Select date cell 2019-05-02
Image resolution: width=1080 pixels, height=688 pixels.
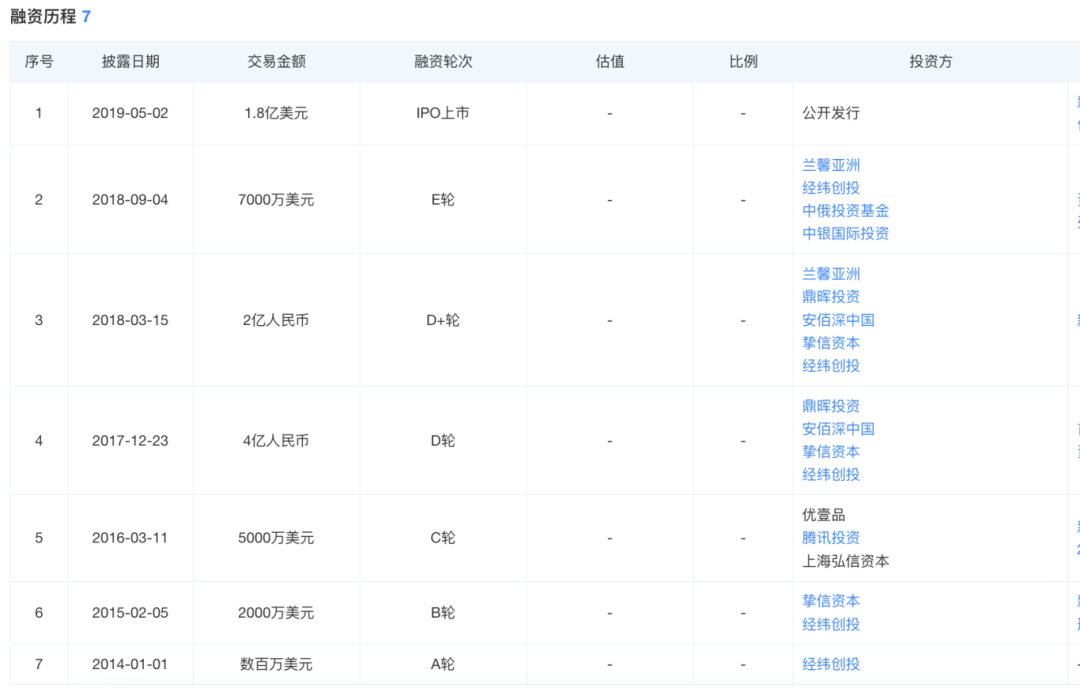tap(130, 113)
